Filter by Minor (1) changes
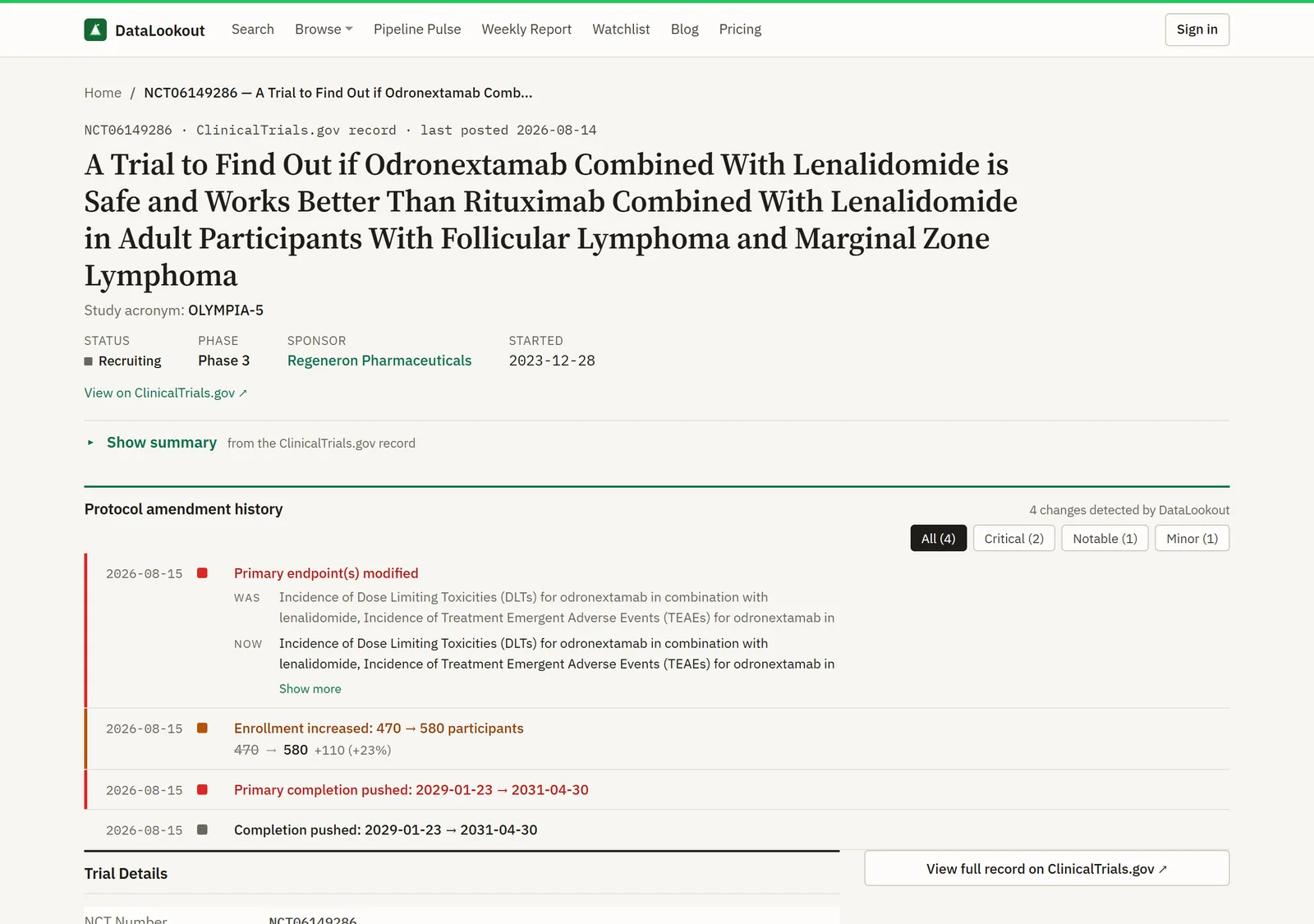The height and width of the screenshot is (924, 1314). 1192,539
